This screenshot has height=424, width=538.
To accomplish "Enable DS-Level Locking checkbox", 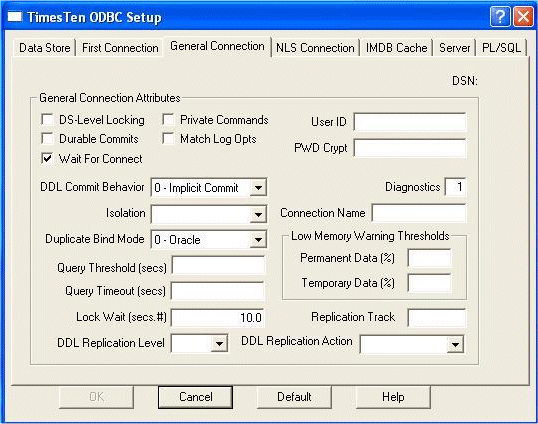I will pyautogui.click(x=47, y=119).
